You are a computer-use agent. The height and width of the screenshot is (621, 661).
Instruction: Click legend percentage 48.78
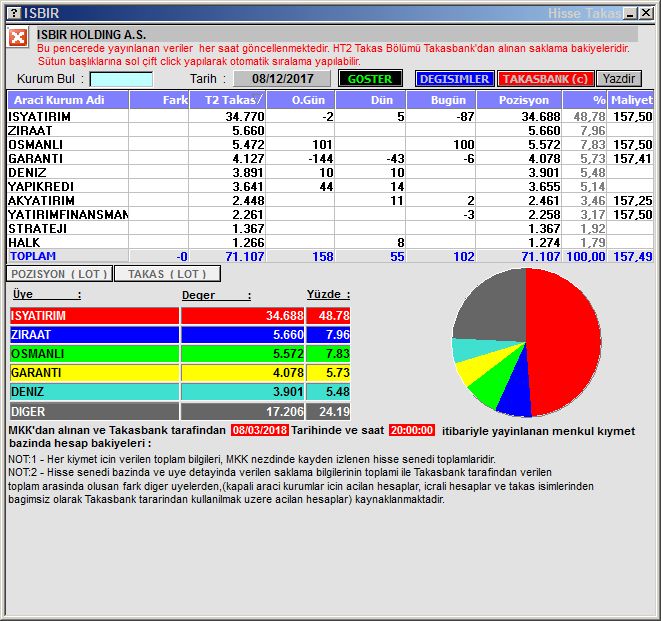334,316
